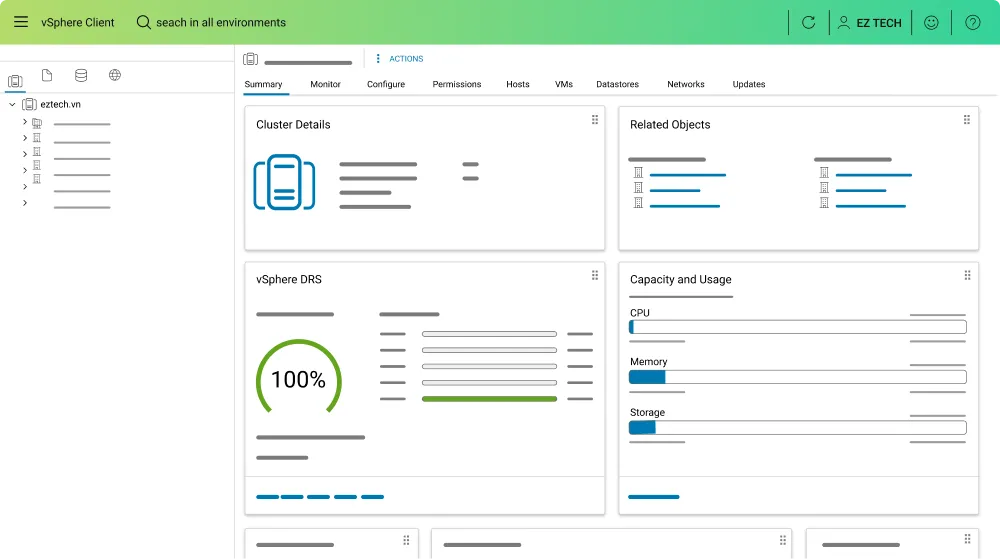This screenshot has width=1000, height=559.
Task: Switch to the Monitor tab
Action: (x=325, y=84)
